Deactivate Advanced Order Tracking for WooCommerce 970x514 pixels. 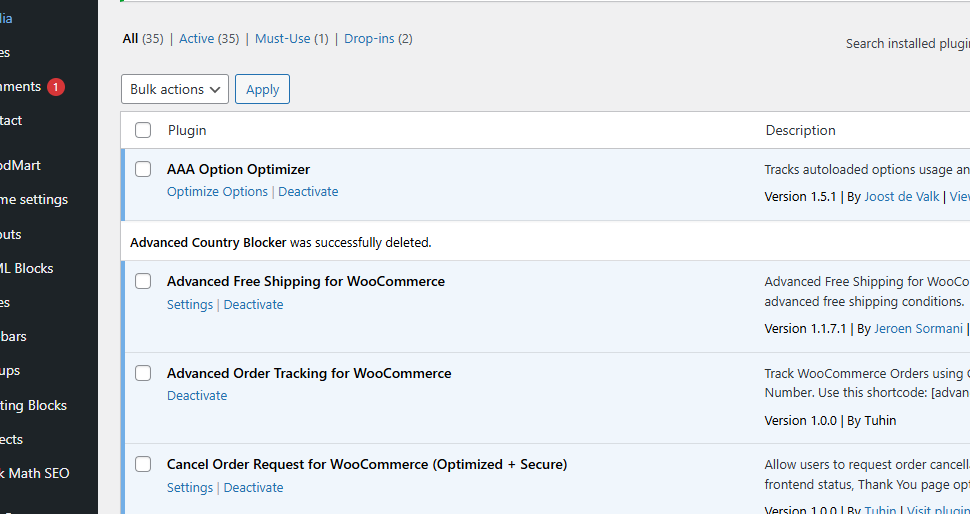click(x=197, y=395)
